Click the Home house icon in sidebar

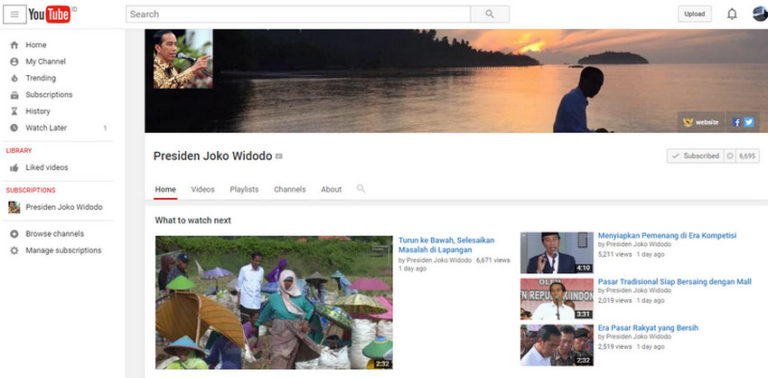[14, 45]
